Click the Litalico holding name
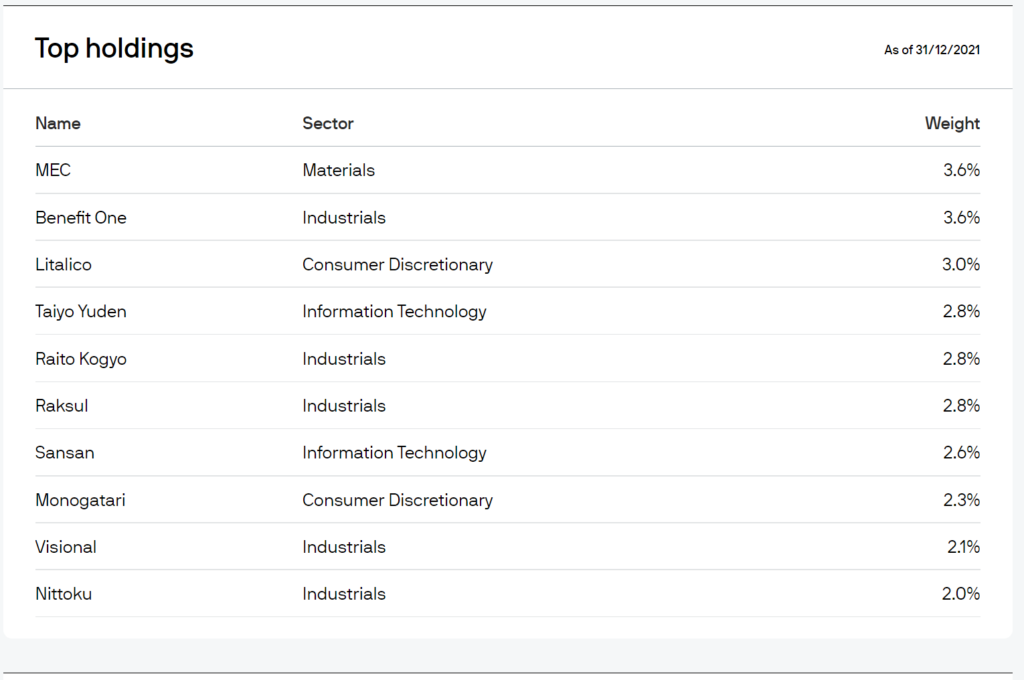 pos(63,264)
